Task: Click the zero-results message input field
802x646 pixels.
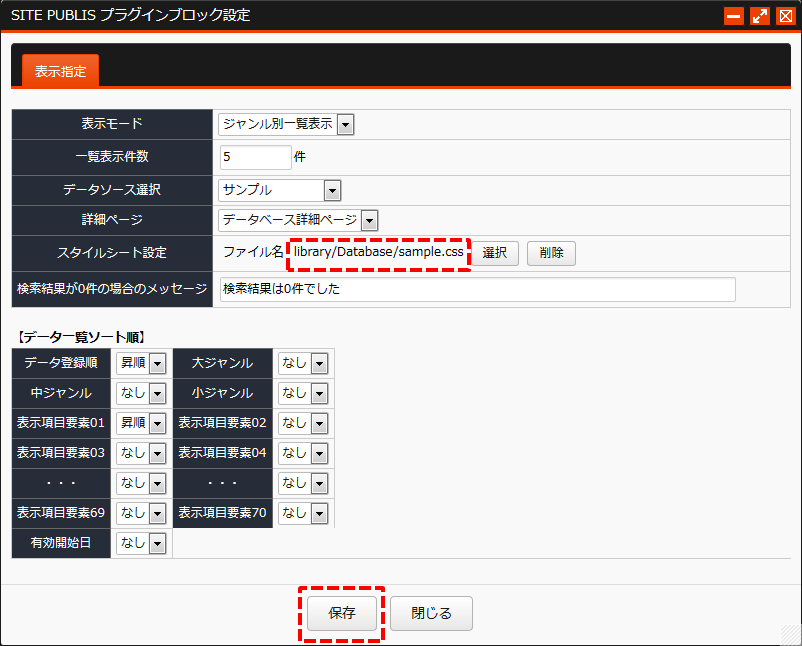Action: (478, 289)
